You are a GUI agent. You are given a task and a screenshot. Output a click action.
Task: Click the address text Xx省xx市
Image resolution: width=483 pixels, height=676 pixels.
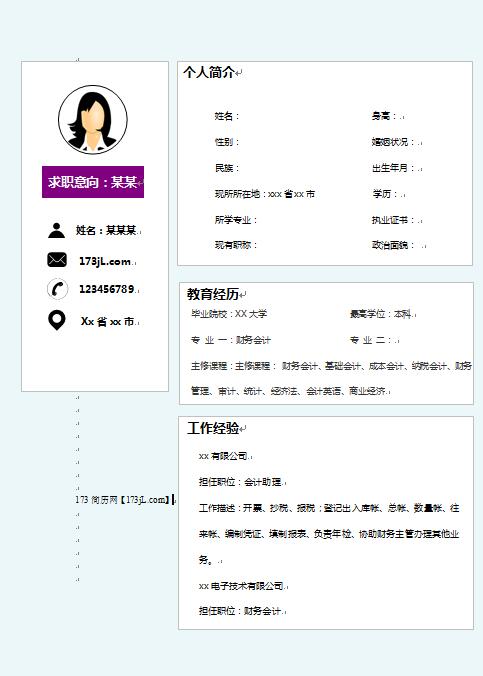[x=107, y=322]
